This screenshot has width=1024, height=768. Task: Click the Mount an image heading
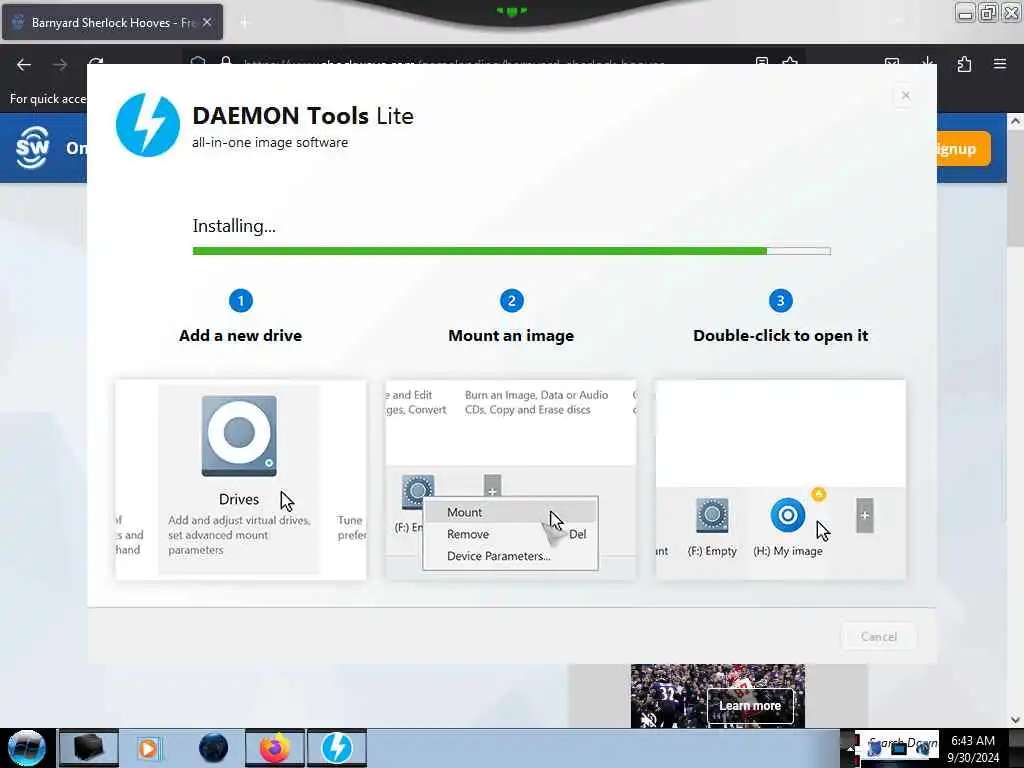[511, 336]
